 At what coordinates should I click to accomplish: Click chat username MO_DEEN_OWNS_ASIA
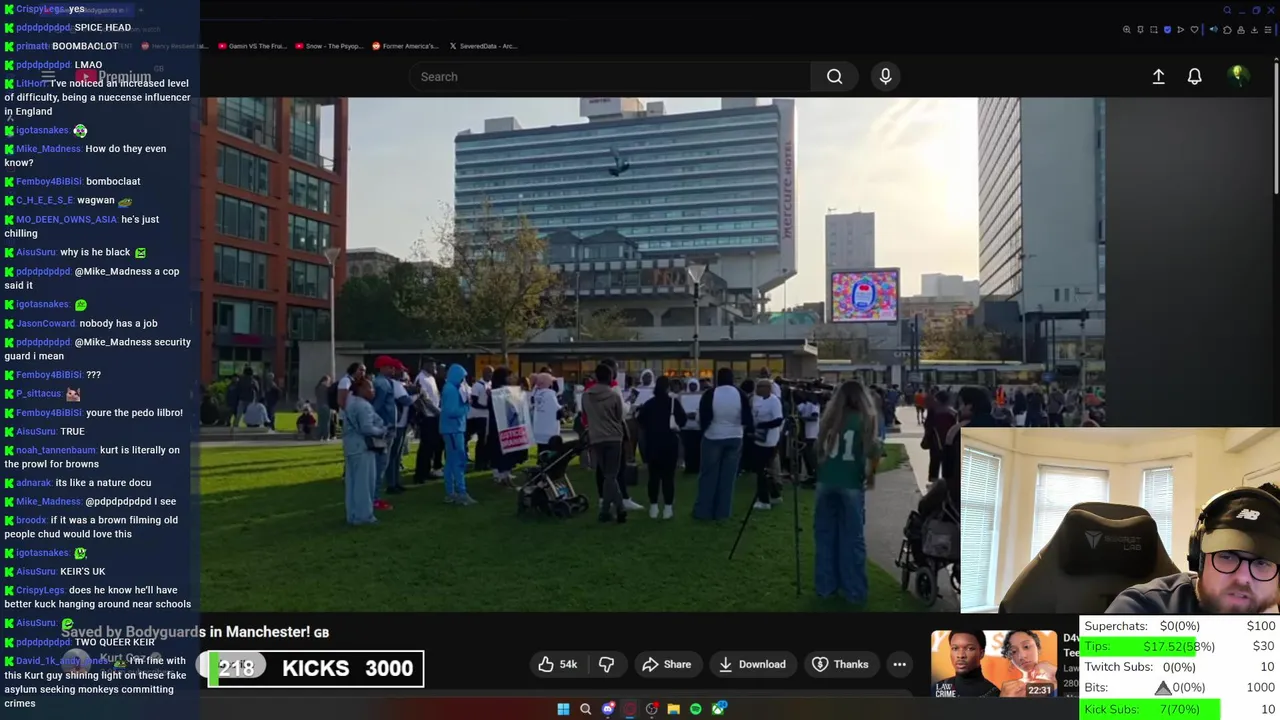coord(66,220)
